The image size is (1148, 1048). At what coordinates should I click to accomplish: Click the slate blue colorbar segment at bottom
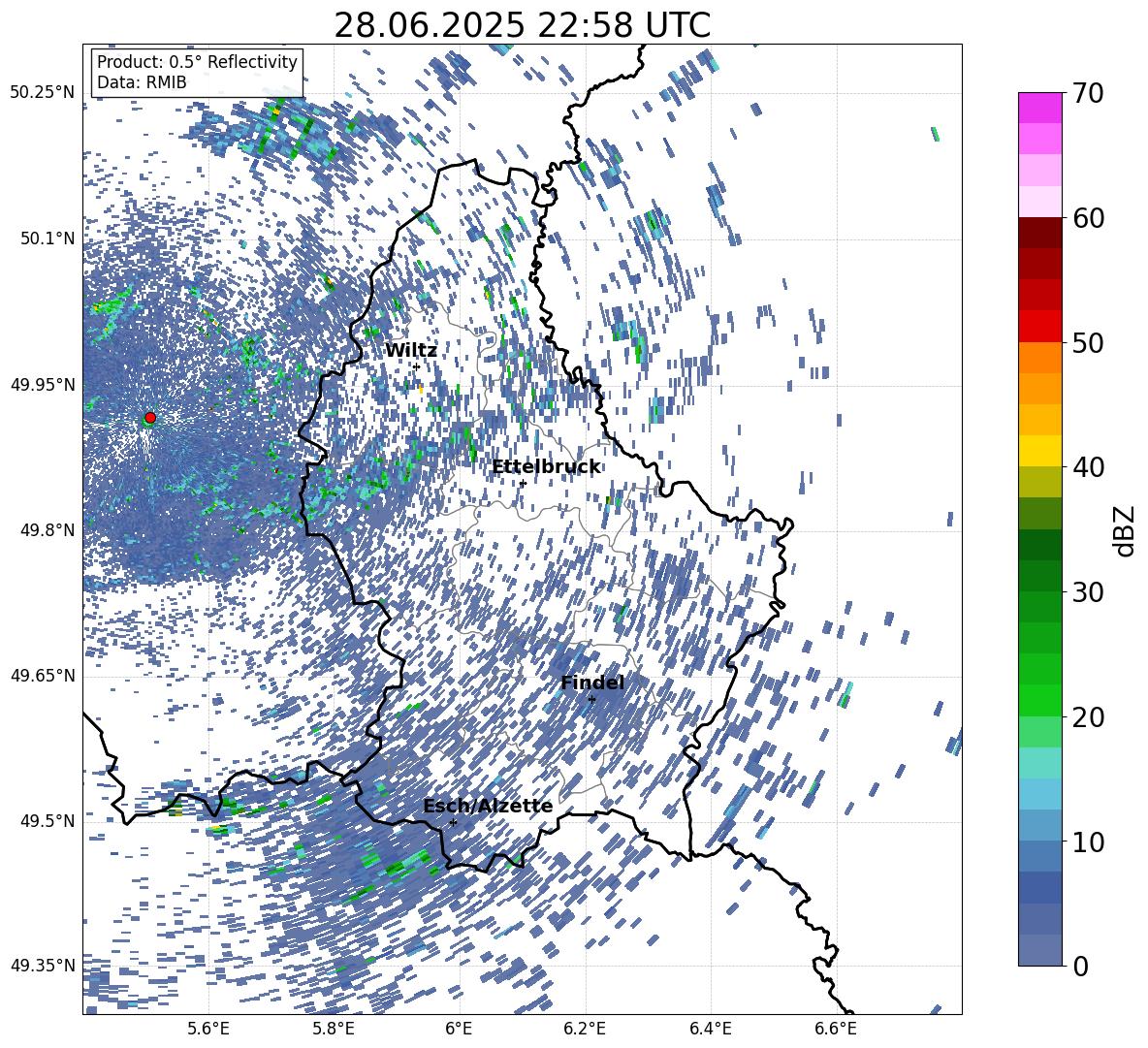1039,951
